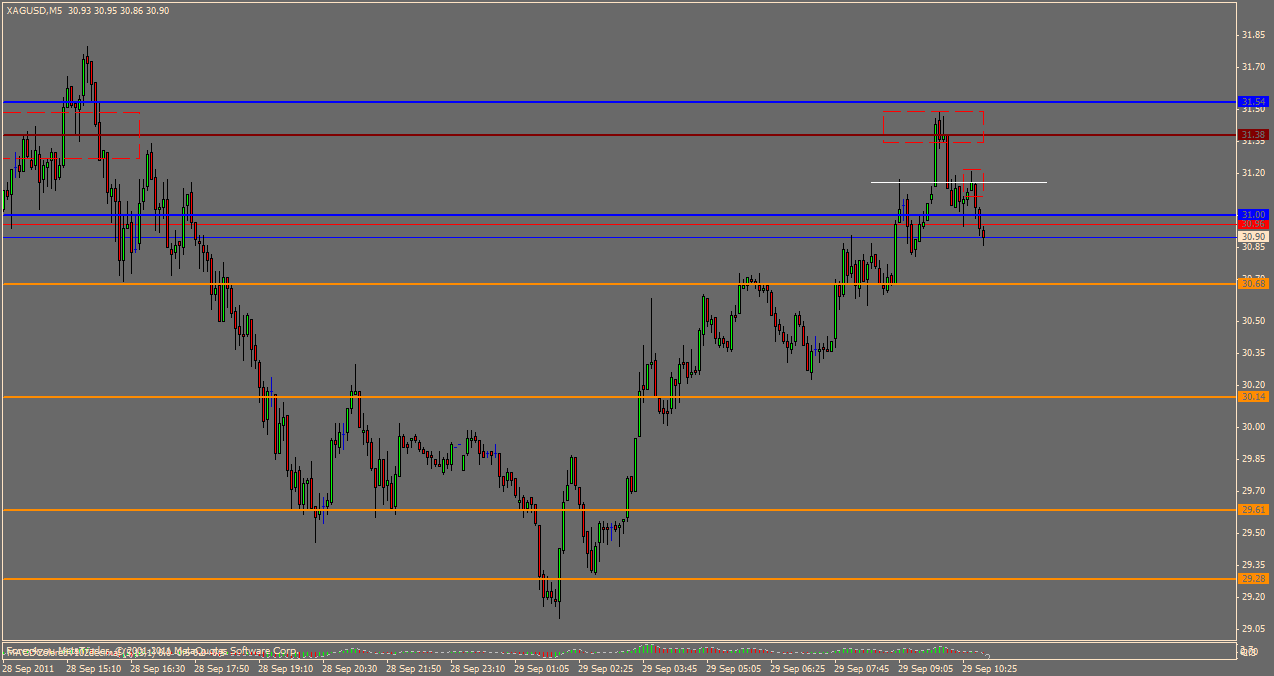Screen dimensions: 1274x676
Task: Click the 28 Sep 23:10 time label
Action: (x=478, y=667)
